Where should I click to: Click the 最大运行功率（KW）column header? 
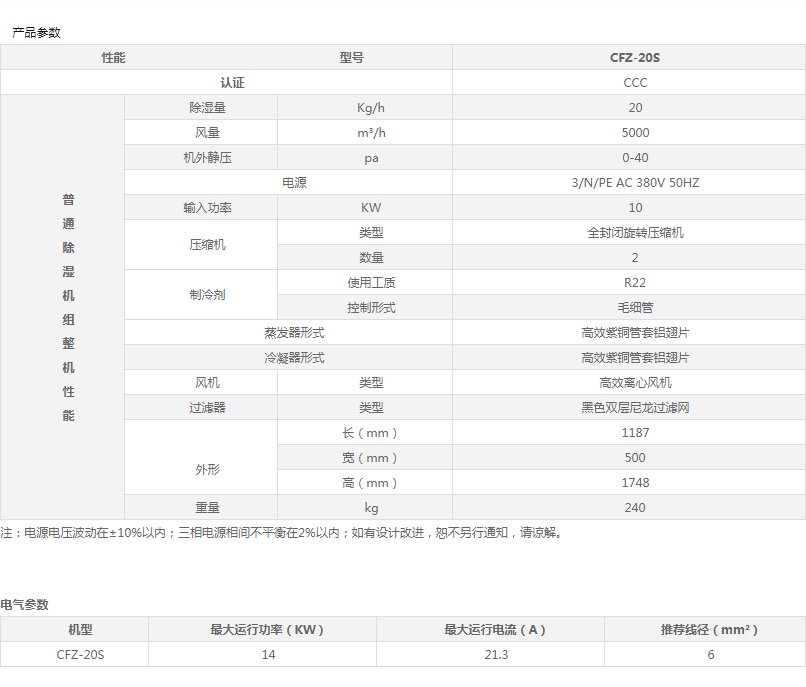(x=267, y=630)
